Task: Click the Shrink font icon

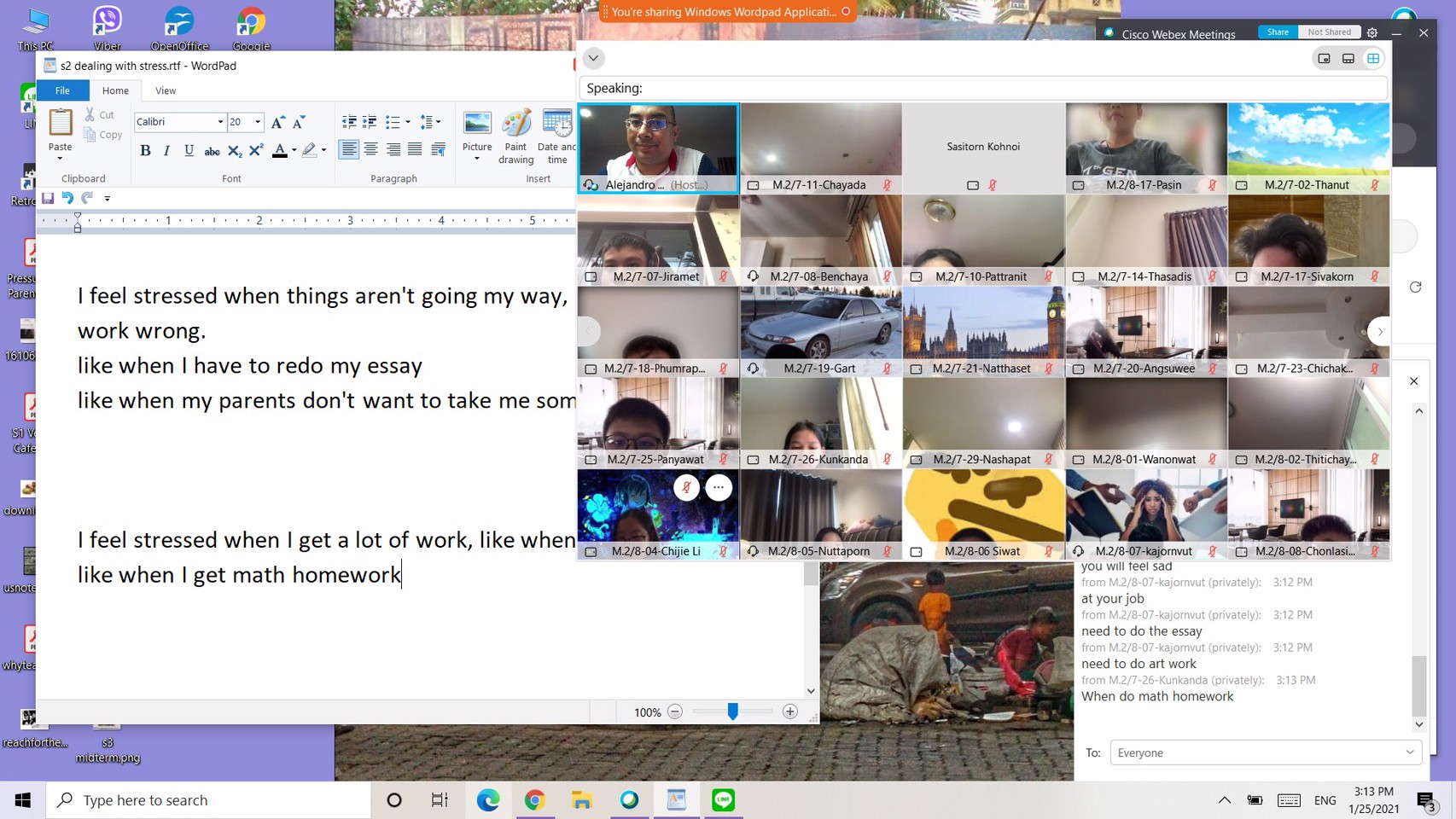Action: [x=299, y=123]
